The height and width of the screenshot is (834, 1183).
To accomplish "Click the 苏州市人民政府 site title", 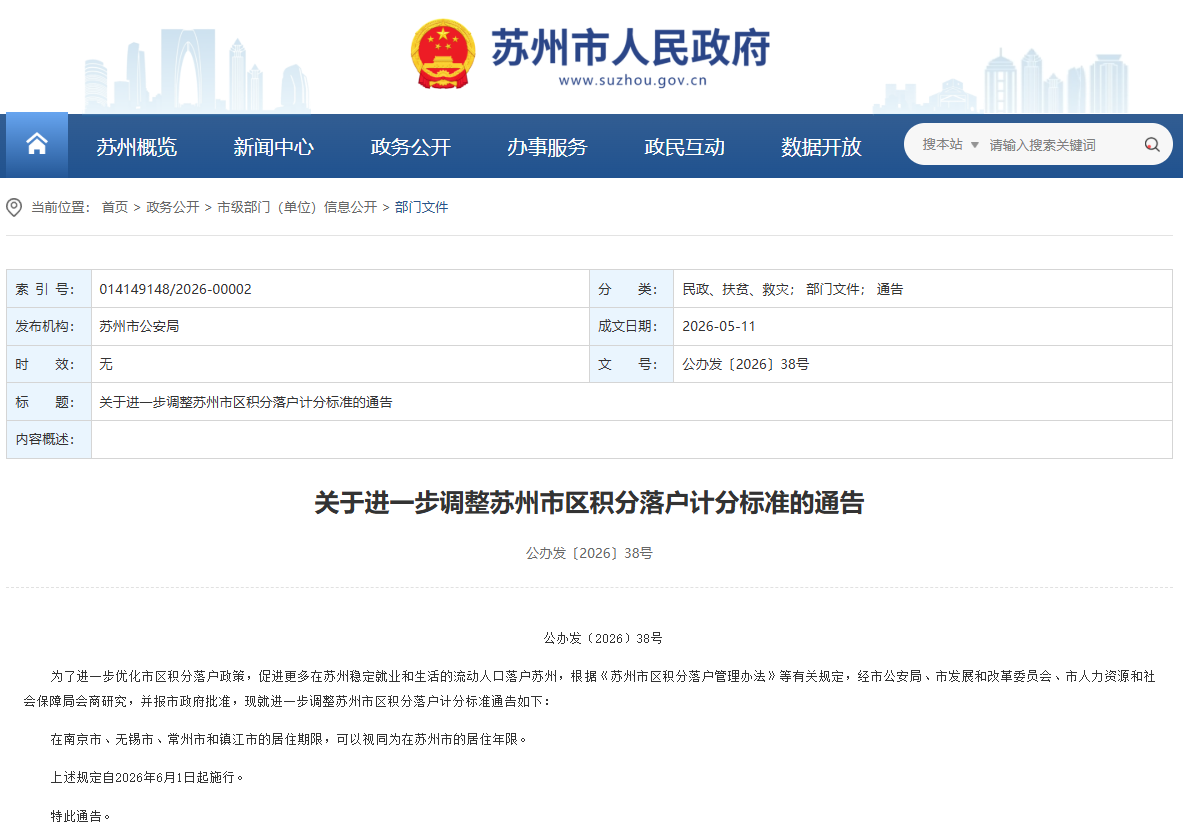I will pos(631,48).
